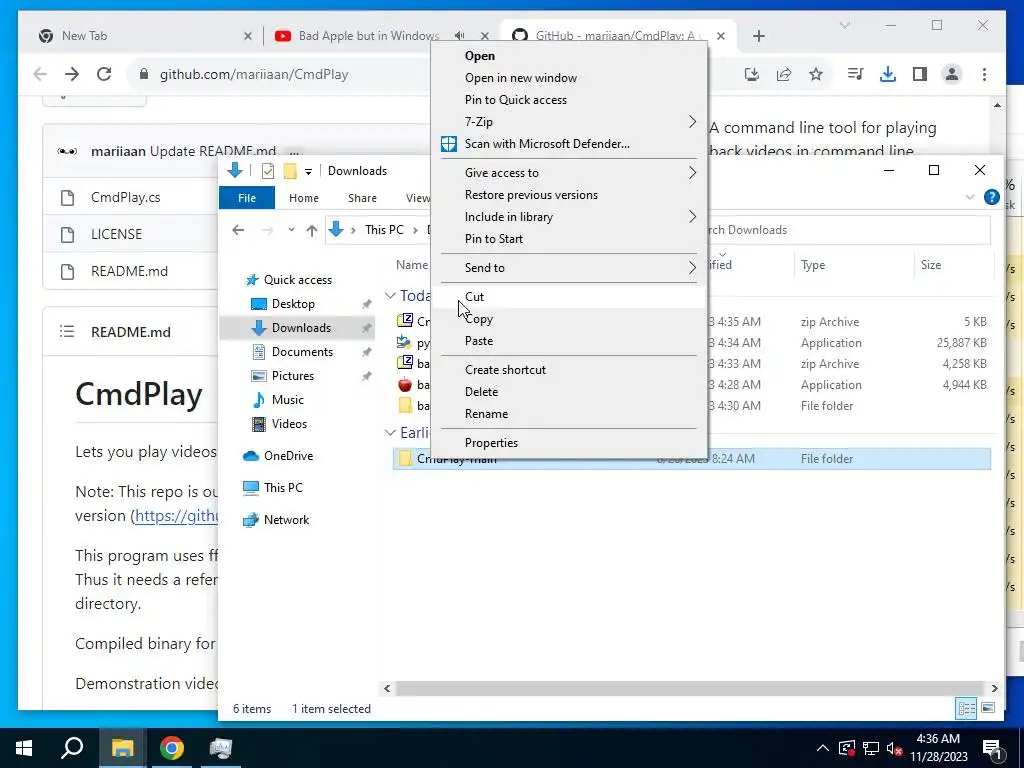Open a new Chrome tab with plus button

(758, 36)
